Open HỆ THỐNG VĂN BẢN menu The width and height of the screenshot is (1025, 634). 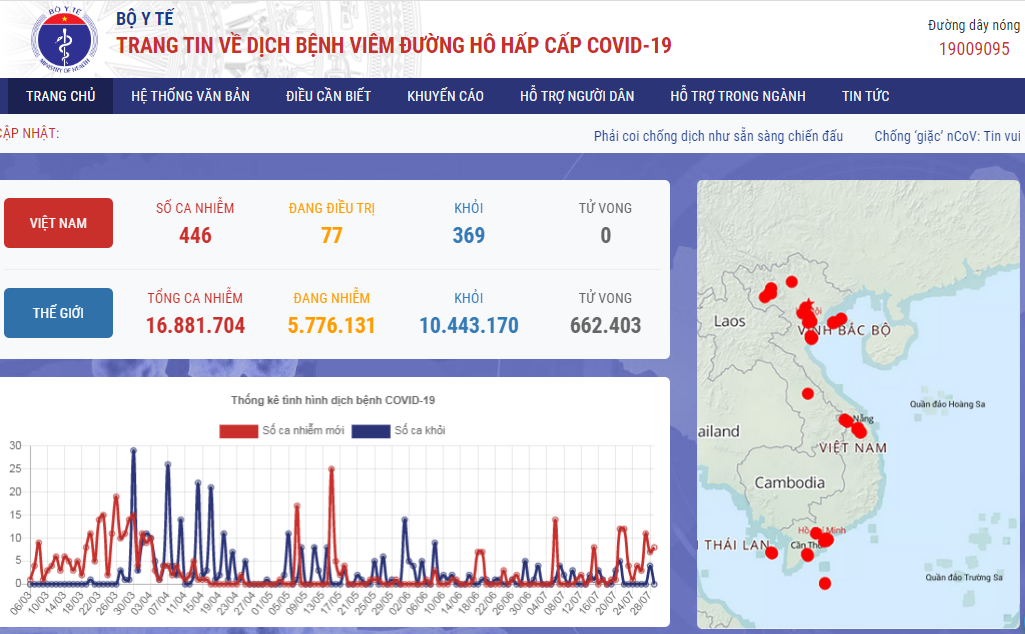[x=190, y=96]
